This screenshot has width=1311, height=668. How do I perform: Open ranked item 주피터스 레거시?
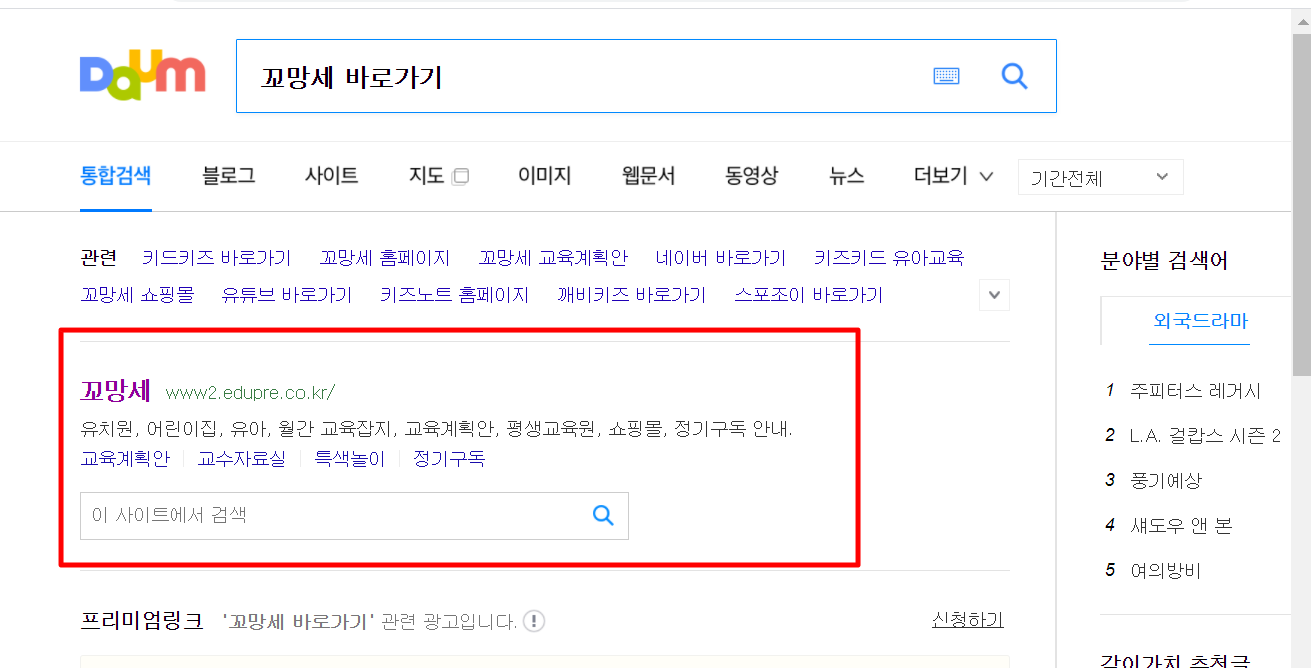point(1196,391)
